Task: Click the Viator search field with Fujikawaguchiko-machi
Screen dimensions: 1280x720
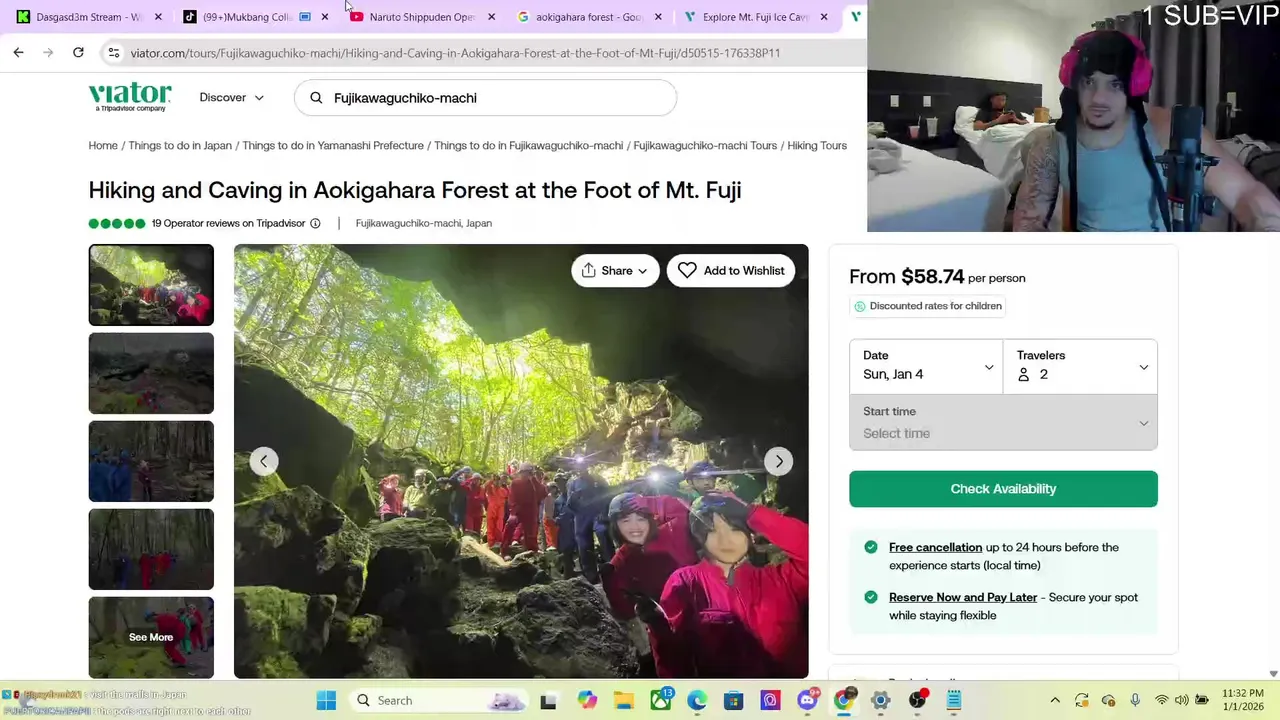Action: (x=485, y=98)
